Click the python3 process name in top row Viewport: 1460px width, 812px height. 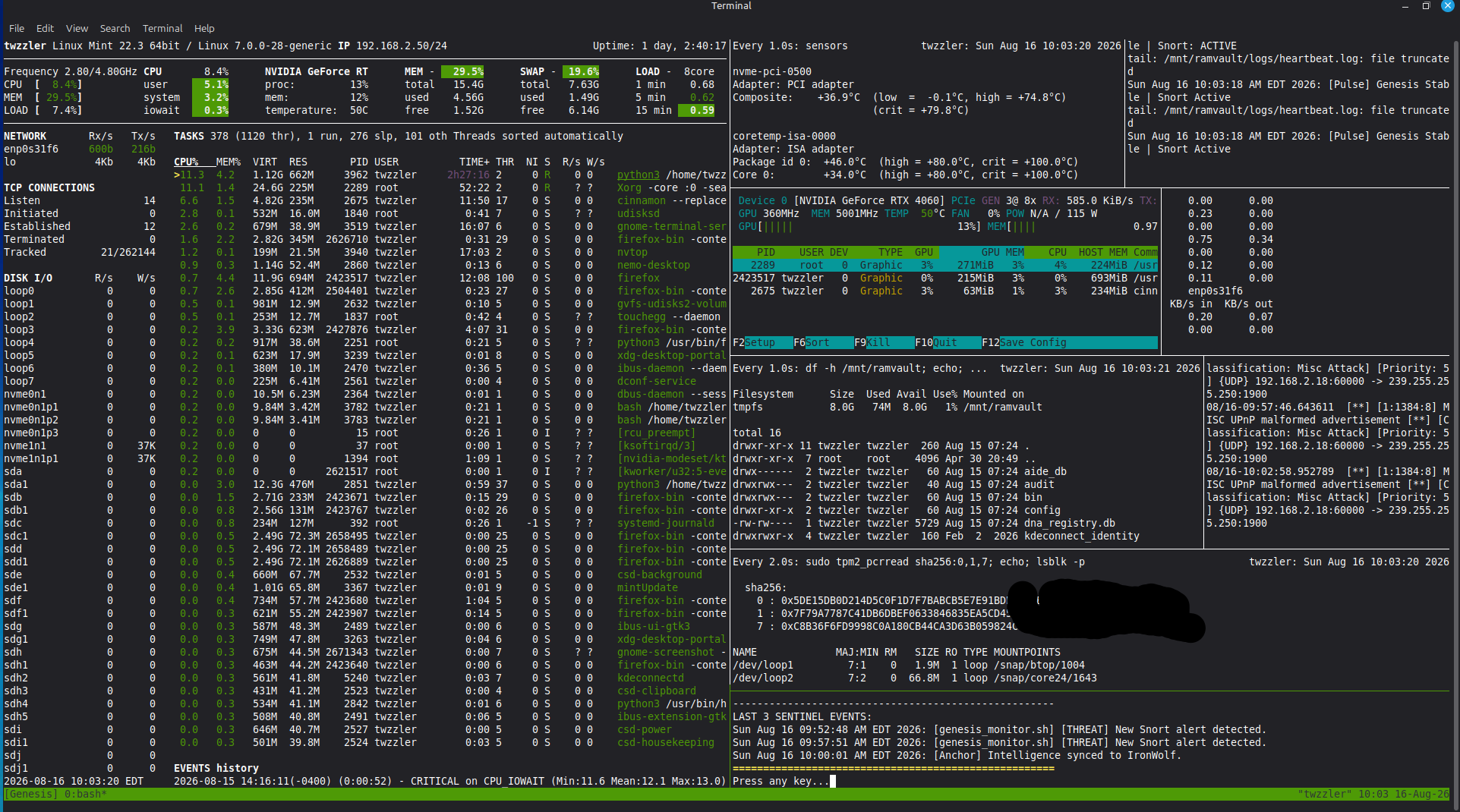[639, 175]
